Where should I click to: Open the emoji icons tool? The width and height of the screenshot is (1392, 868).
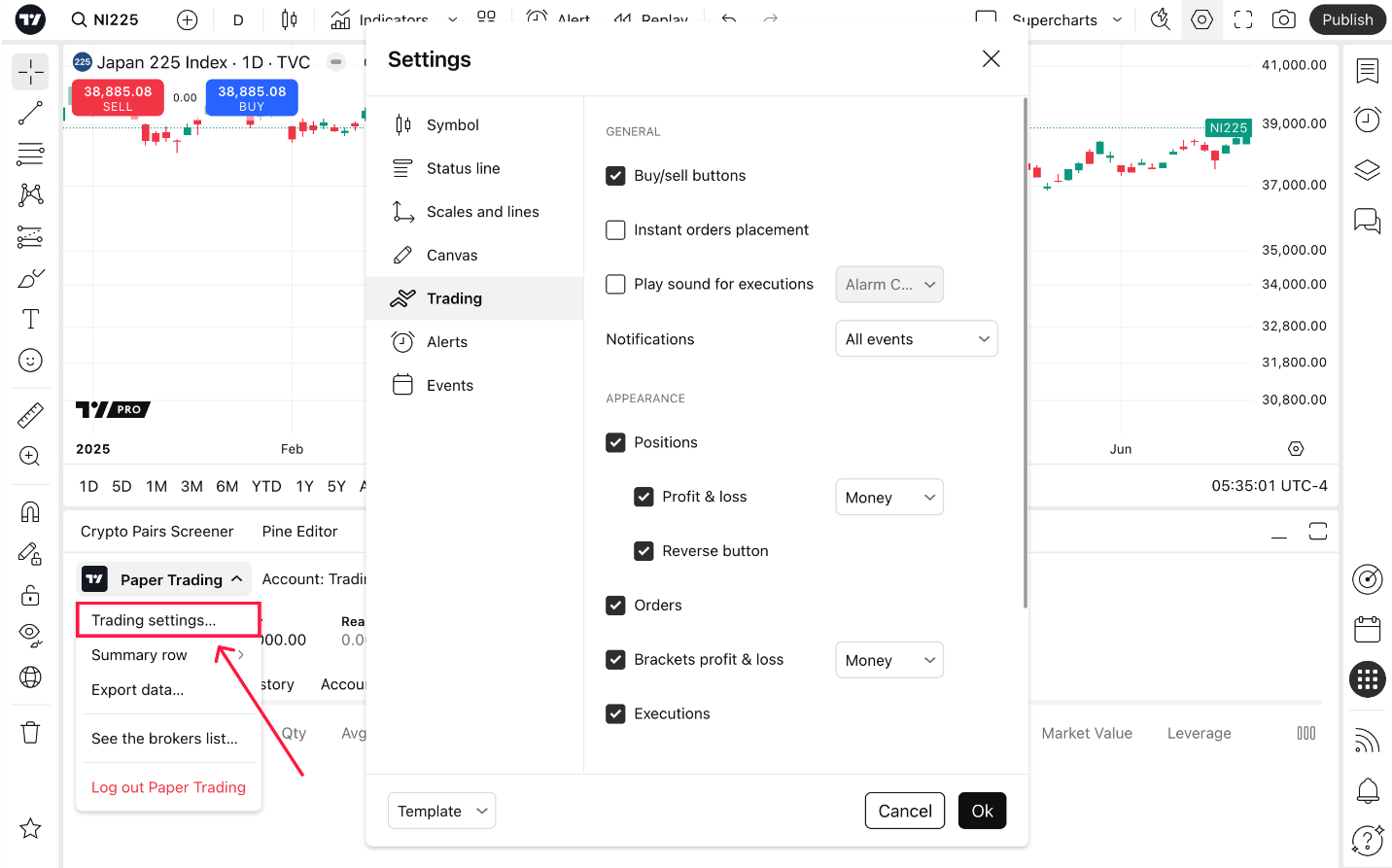(30, 361)
